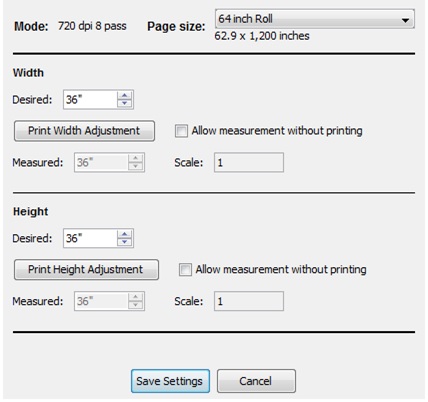Open the Page size dropdown arrow
The height and width of the screenshot is (402, 428).
click(405, 20)
